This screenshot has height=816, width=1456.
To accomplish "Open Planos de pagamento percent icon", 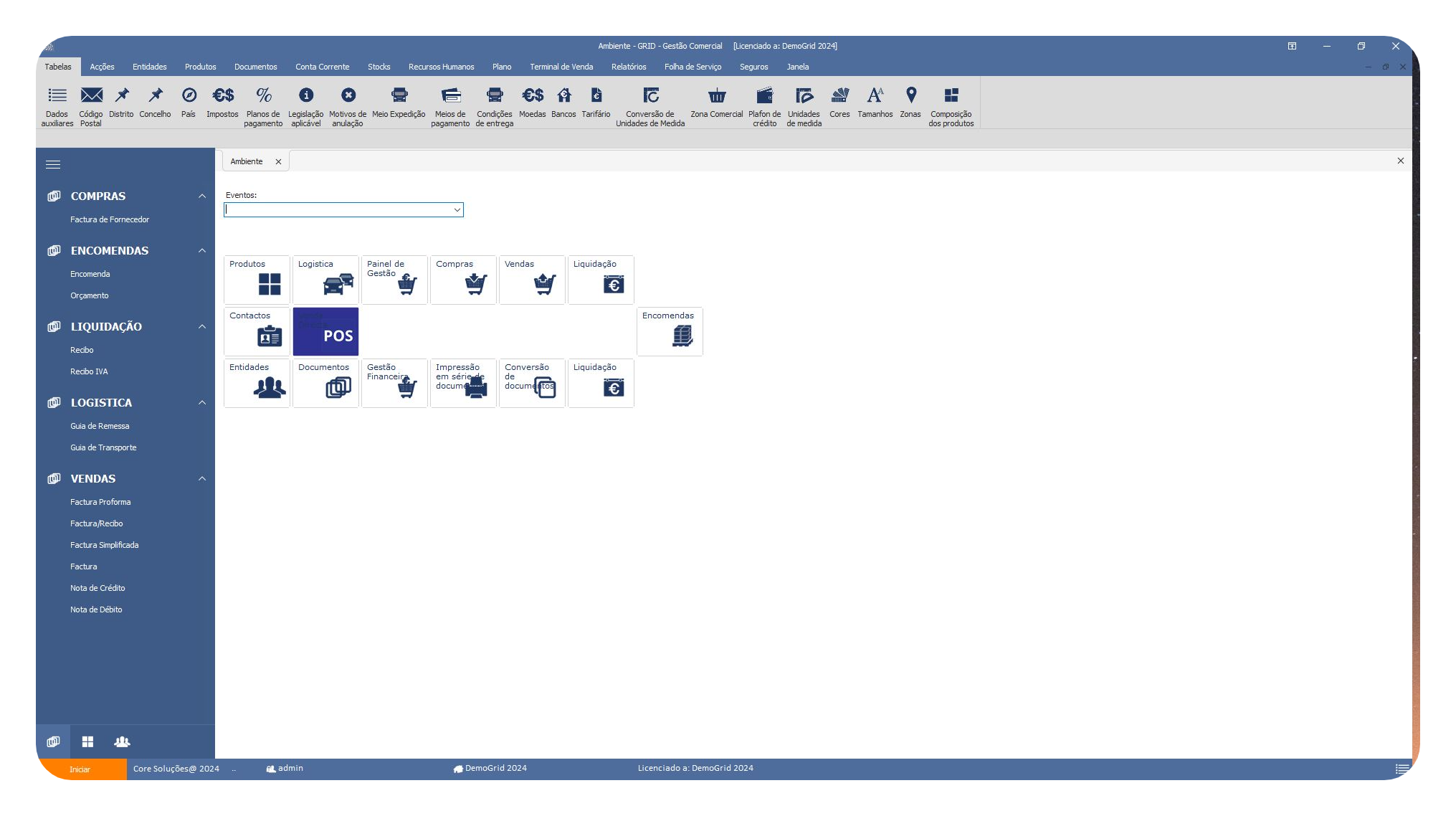I will pos(263,96).
